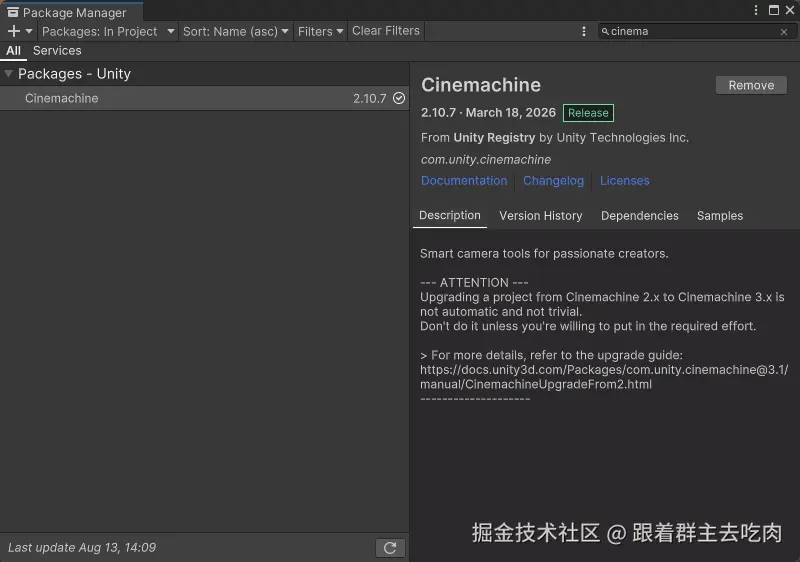The height and width of the screenshot is (562, 800).
Task: Click the installed checkmark icon beside 2.10.7
Action: point(399,98)
